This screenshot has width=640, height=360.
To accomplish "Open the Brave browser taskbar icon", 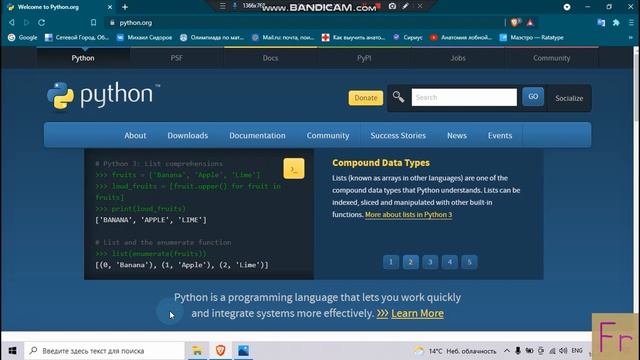I will point(220,351).
